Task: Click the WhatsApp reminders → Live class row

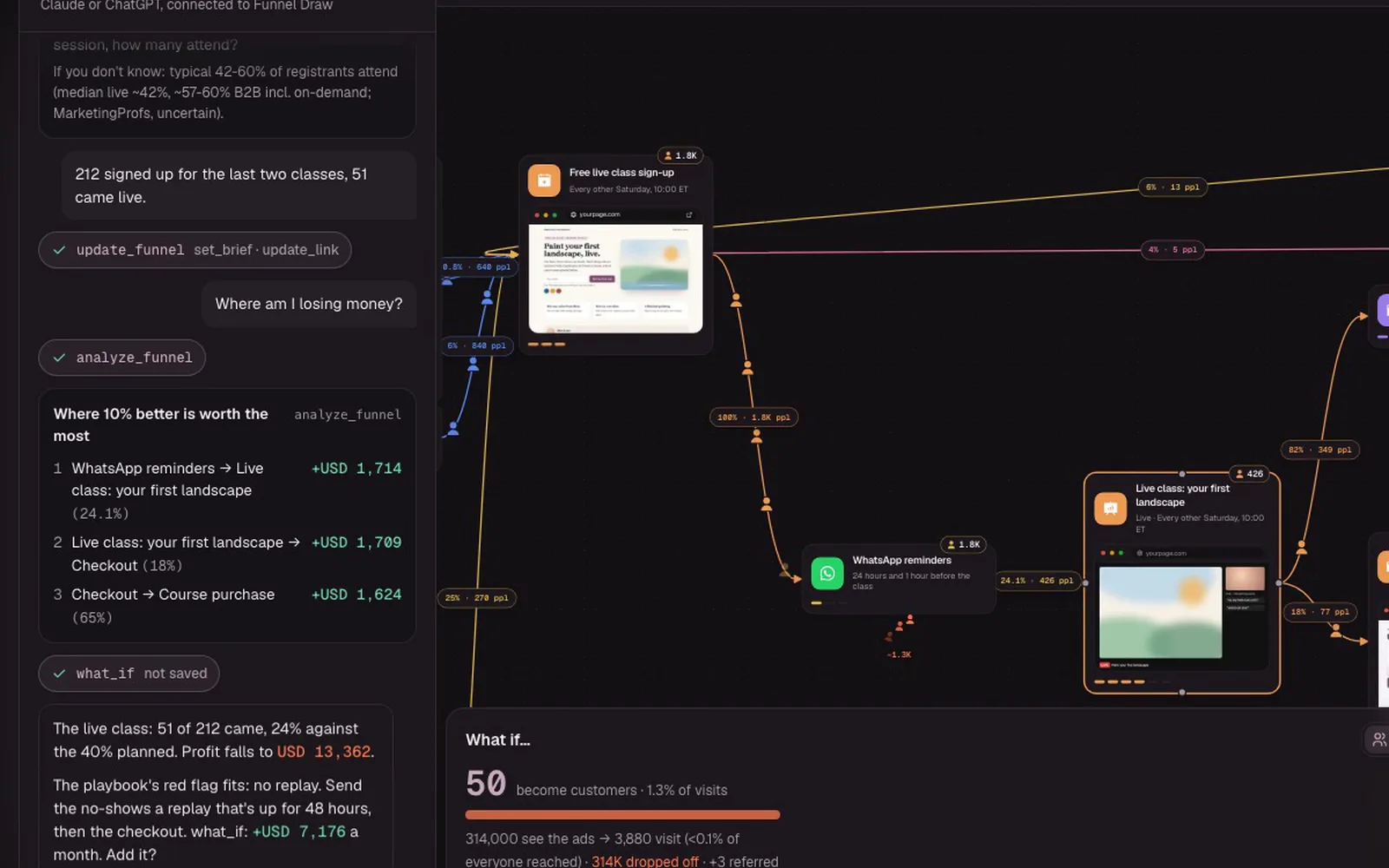Action: (x=227, y=490)
